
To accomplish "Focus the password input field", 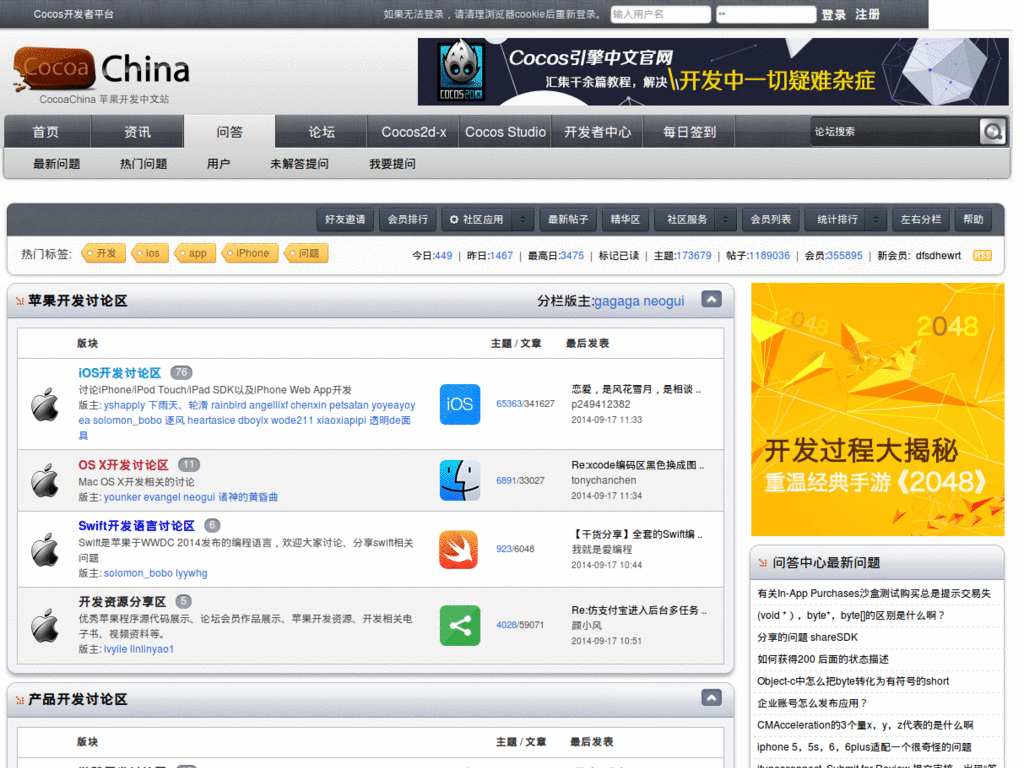I will point(766,14).
